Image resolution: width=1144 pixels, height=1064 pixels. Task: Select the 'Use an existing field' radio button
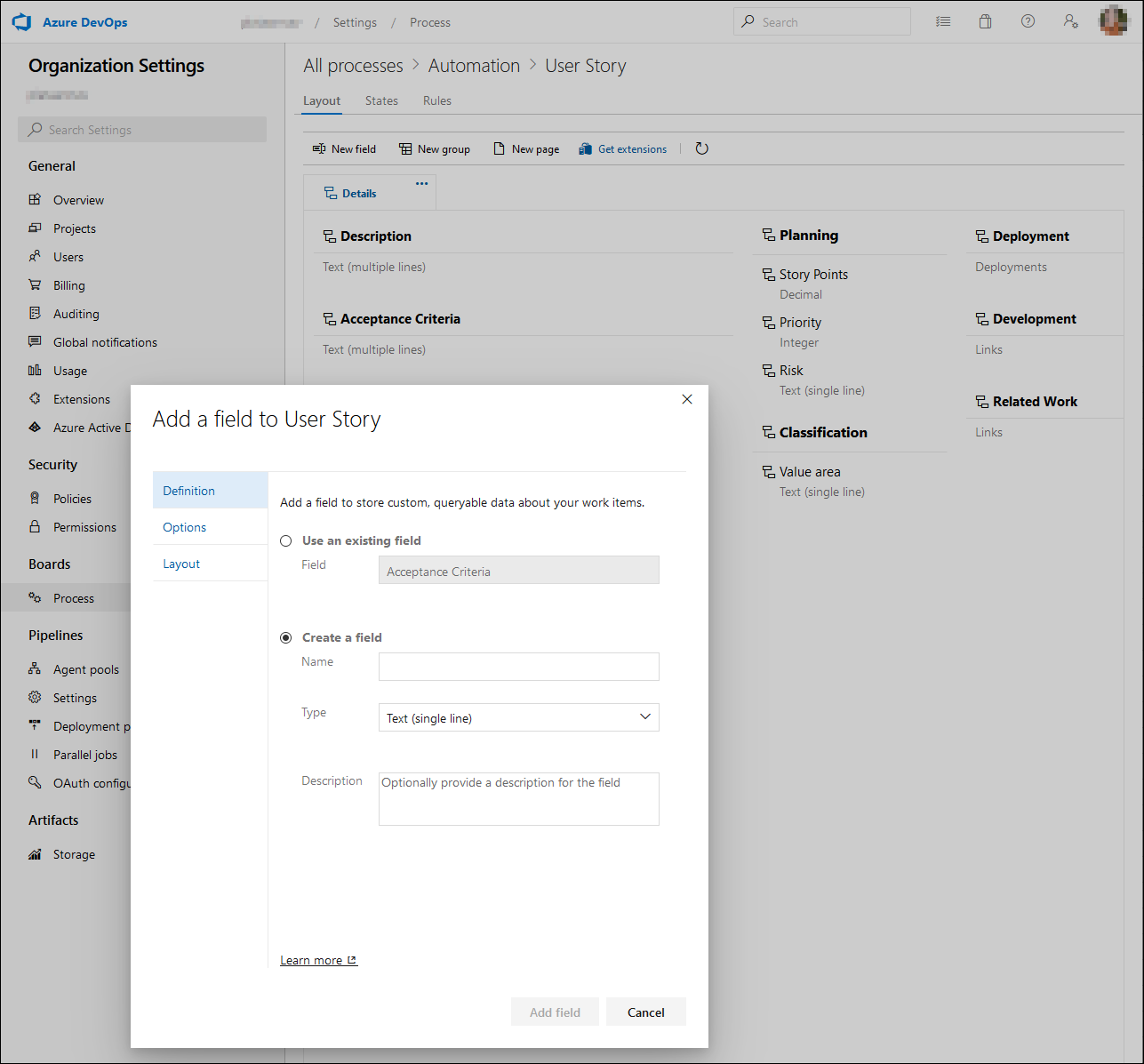pyautogui.click(x=285, y=540)
